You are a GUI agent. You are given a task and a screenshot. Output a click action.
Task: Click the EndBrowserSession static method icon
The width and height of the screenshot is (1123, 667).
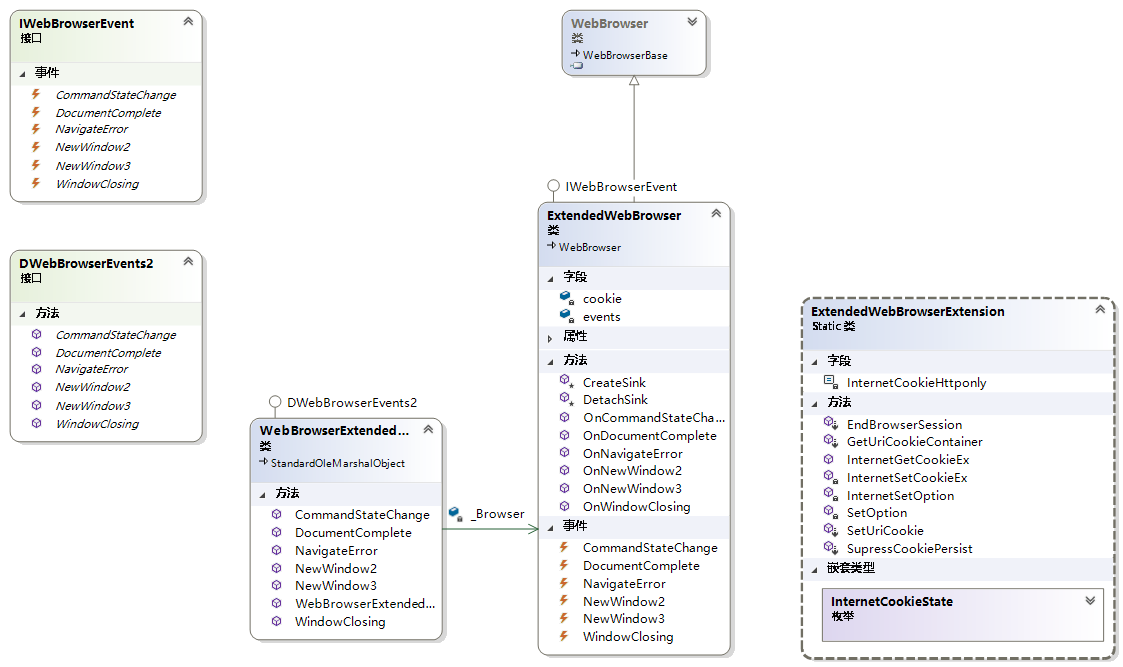pyautogui.click(x=829, y=423)
